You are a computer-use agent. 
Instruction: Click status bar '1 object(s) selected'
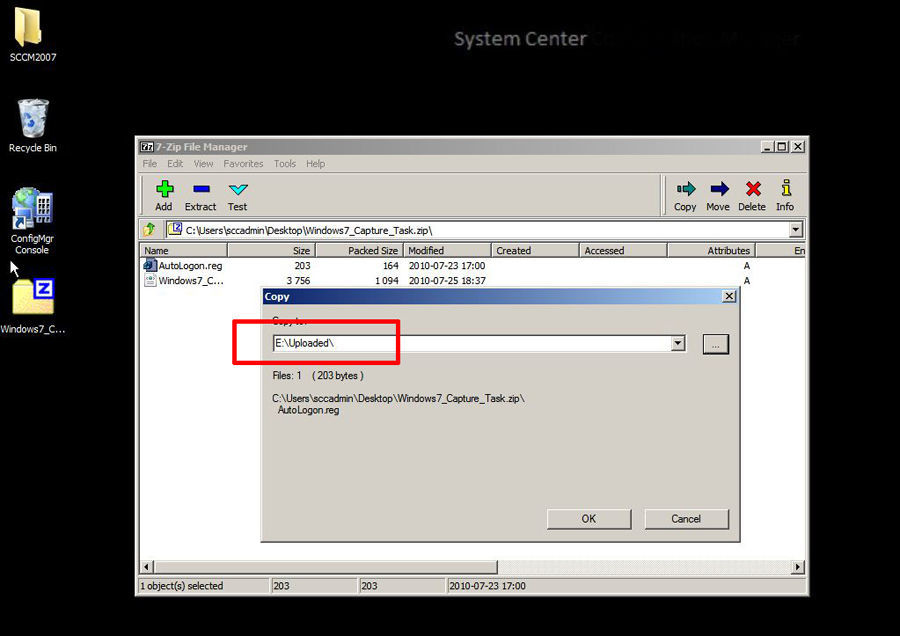[x=182, y=585]
